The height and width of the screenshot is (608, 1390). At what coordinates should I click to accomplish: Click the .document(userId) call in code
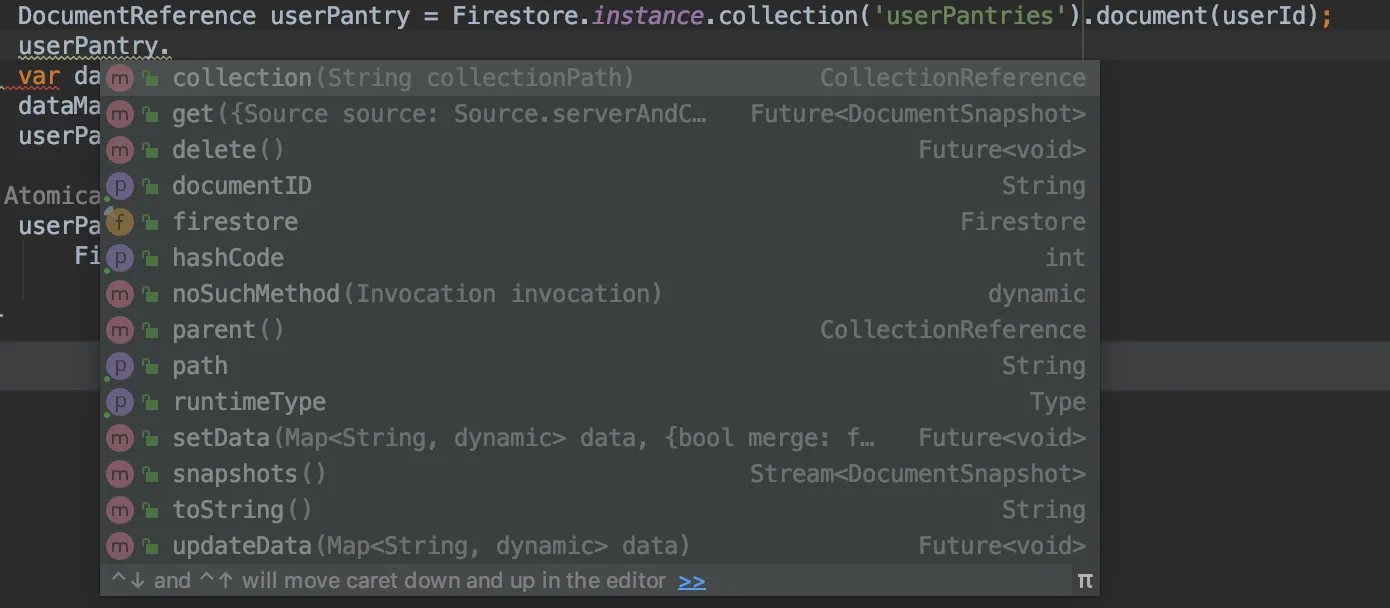point(1202,17)
